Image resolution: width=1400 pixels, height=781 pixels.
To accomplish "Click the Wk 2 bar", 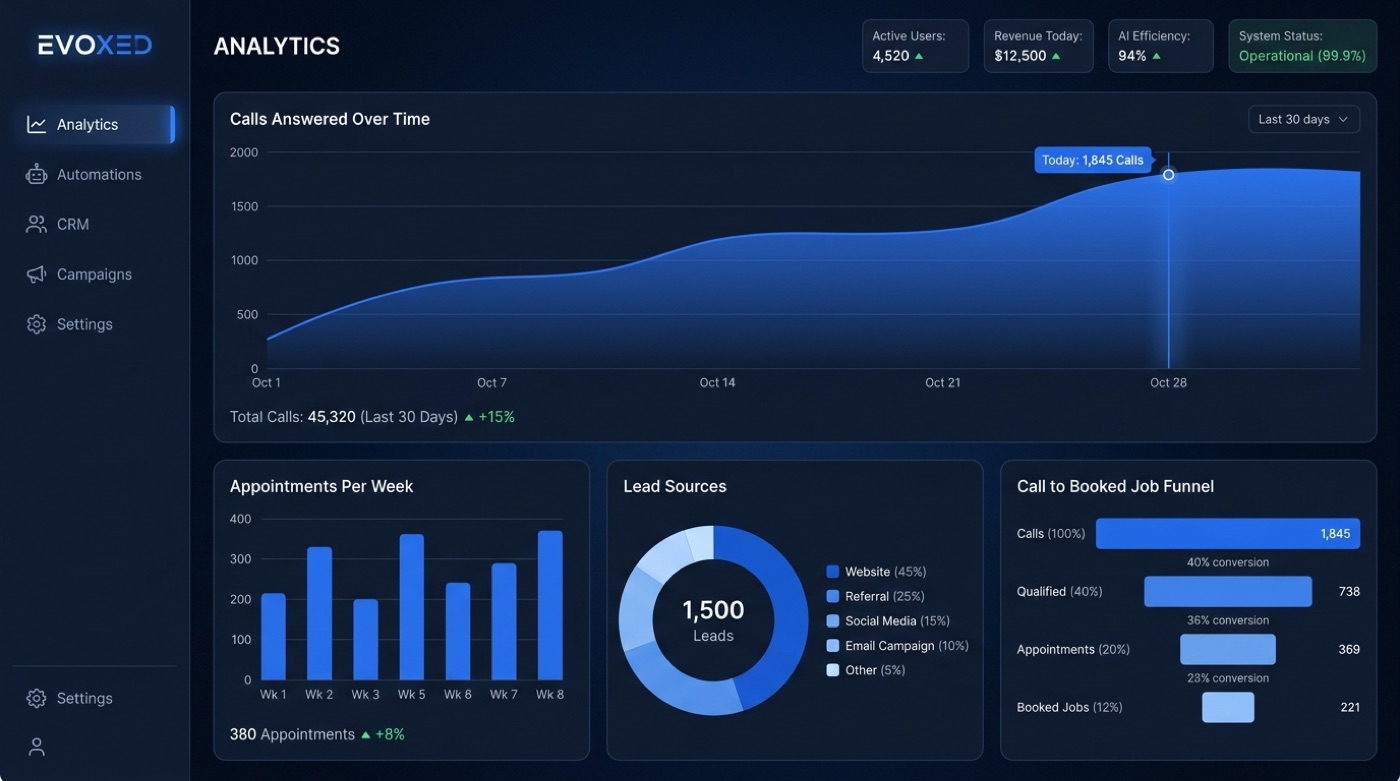I will pos(319,613).
